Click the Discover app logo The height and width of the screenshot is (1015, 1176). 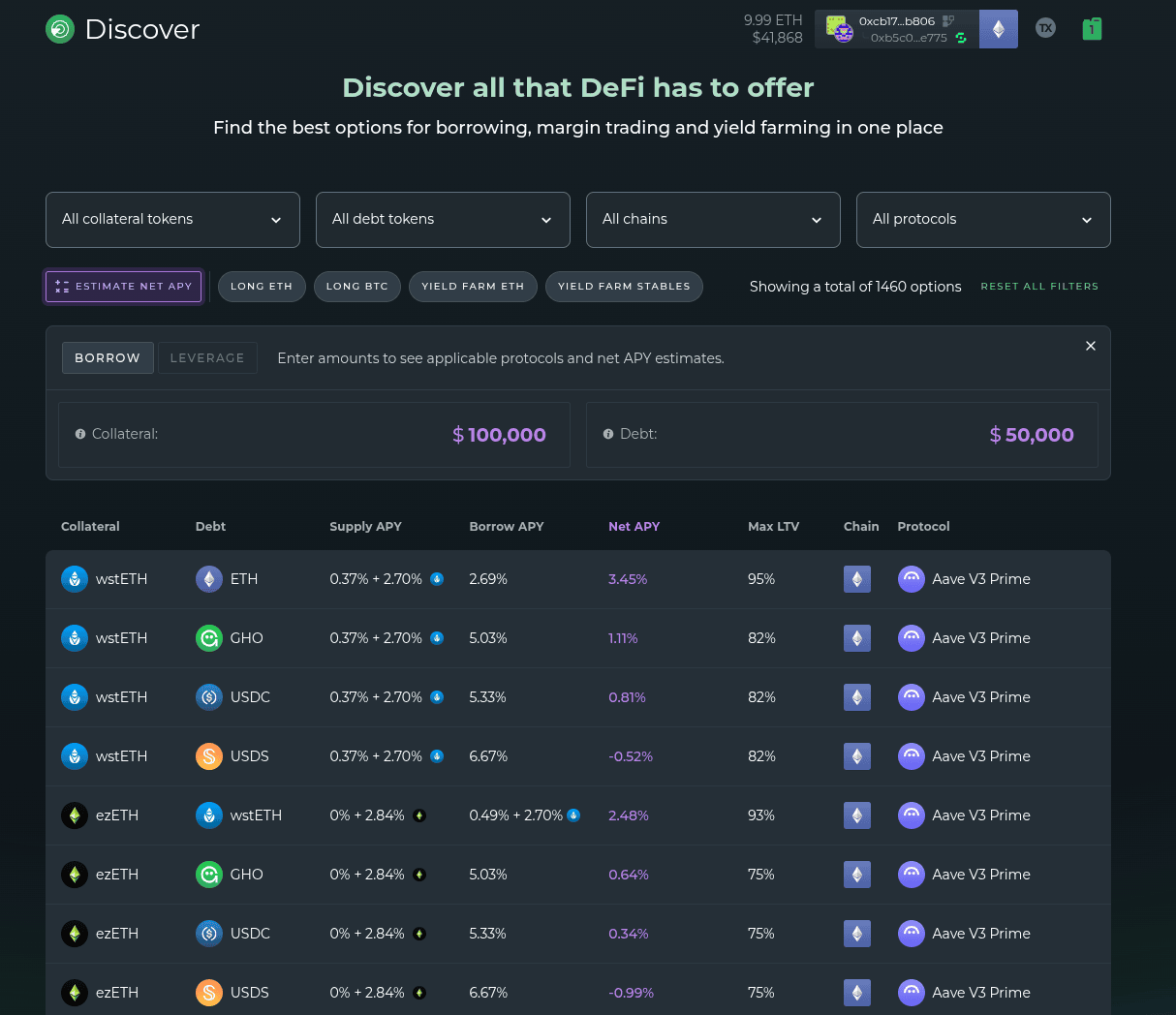click(x=60, y=29)
